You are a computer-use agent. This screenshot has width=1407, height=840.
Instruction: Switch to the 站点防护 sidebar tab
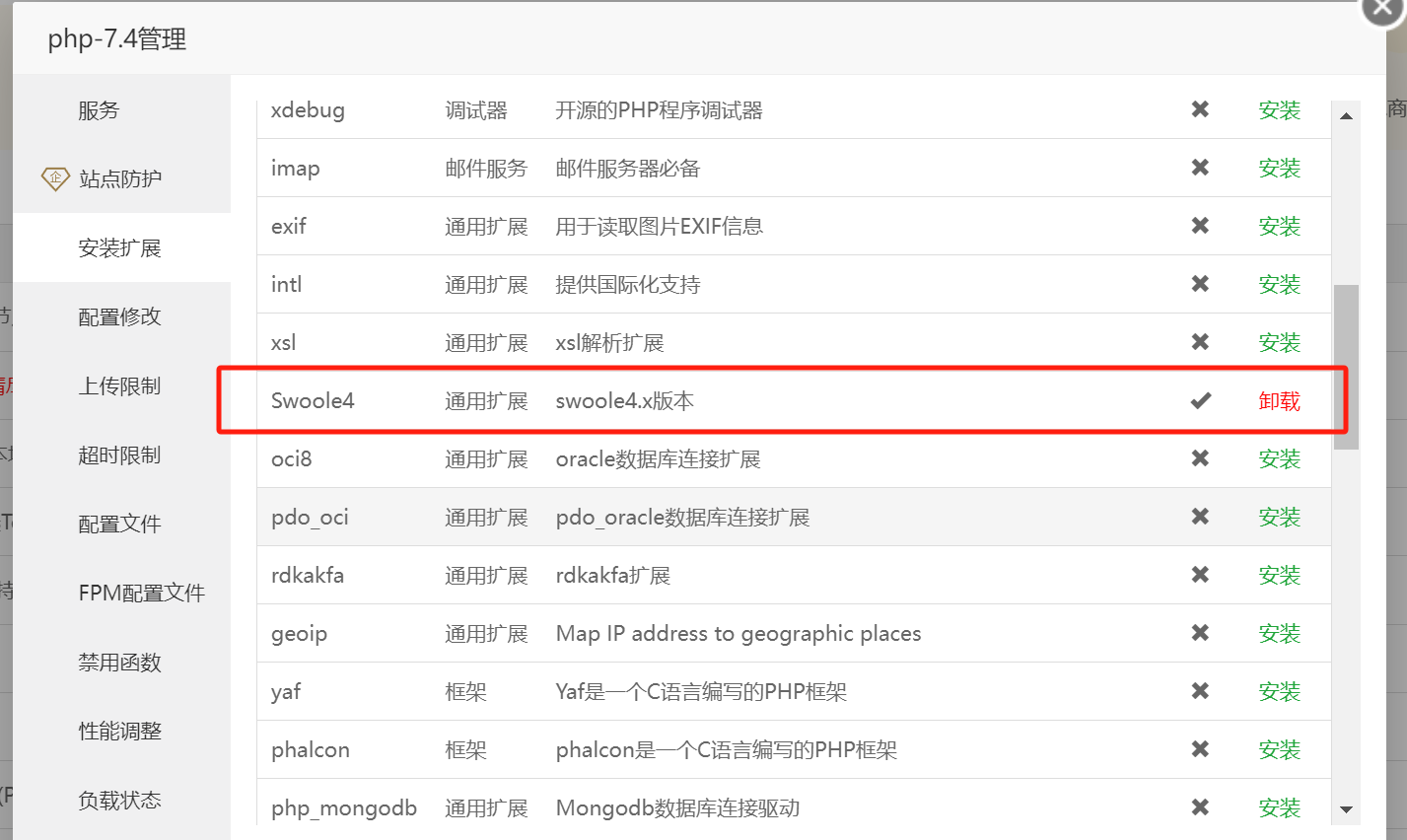(122, 178)
